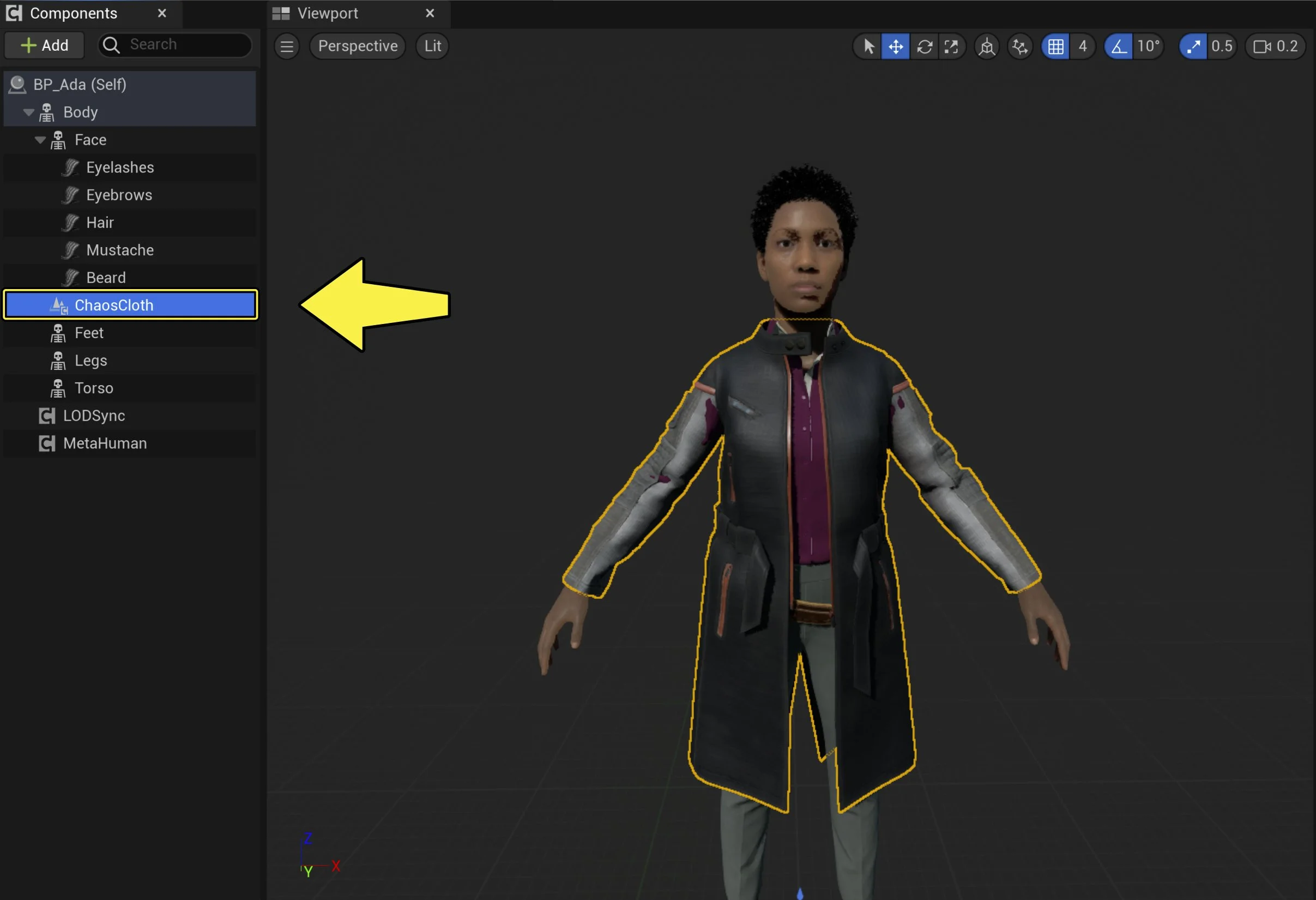Click the LODSync component icon
Viewport: 1316px width, 900px height.
tap(47, 416)
